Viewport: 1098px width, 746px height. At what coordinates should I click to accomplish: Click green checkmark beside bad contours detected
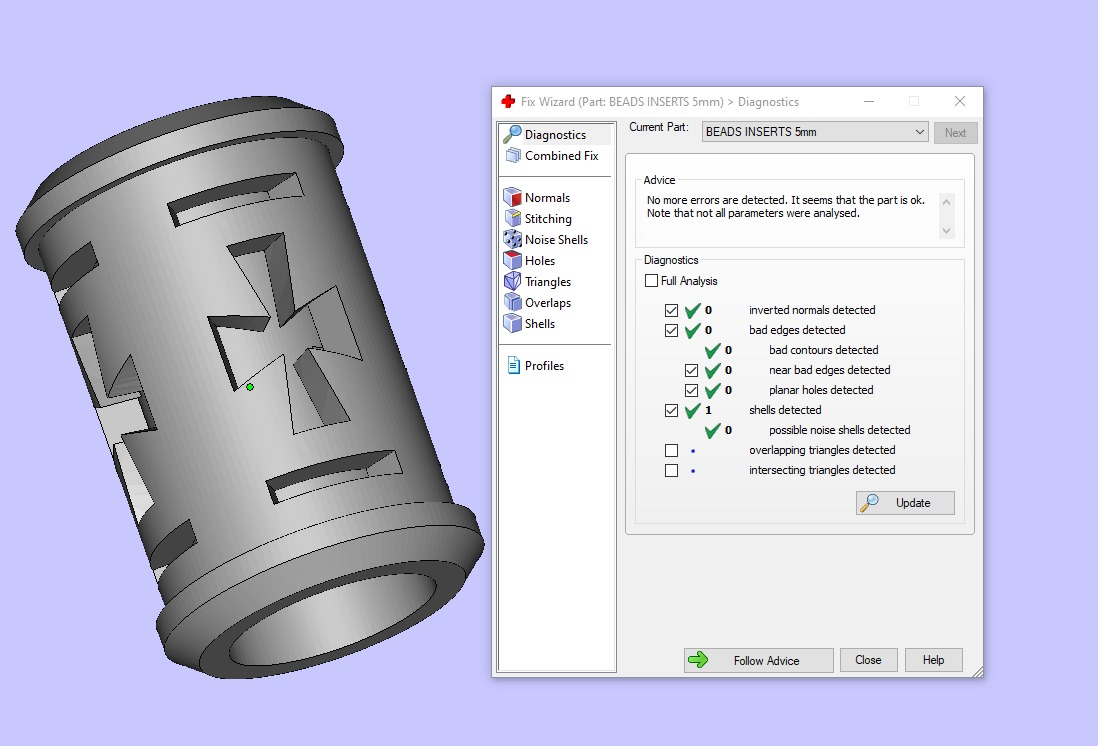[713, 350]
